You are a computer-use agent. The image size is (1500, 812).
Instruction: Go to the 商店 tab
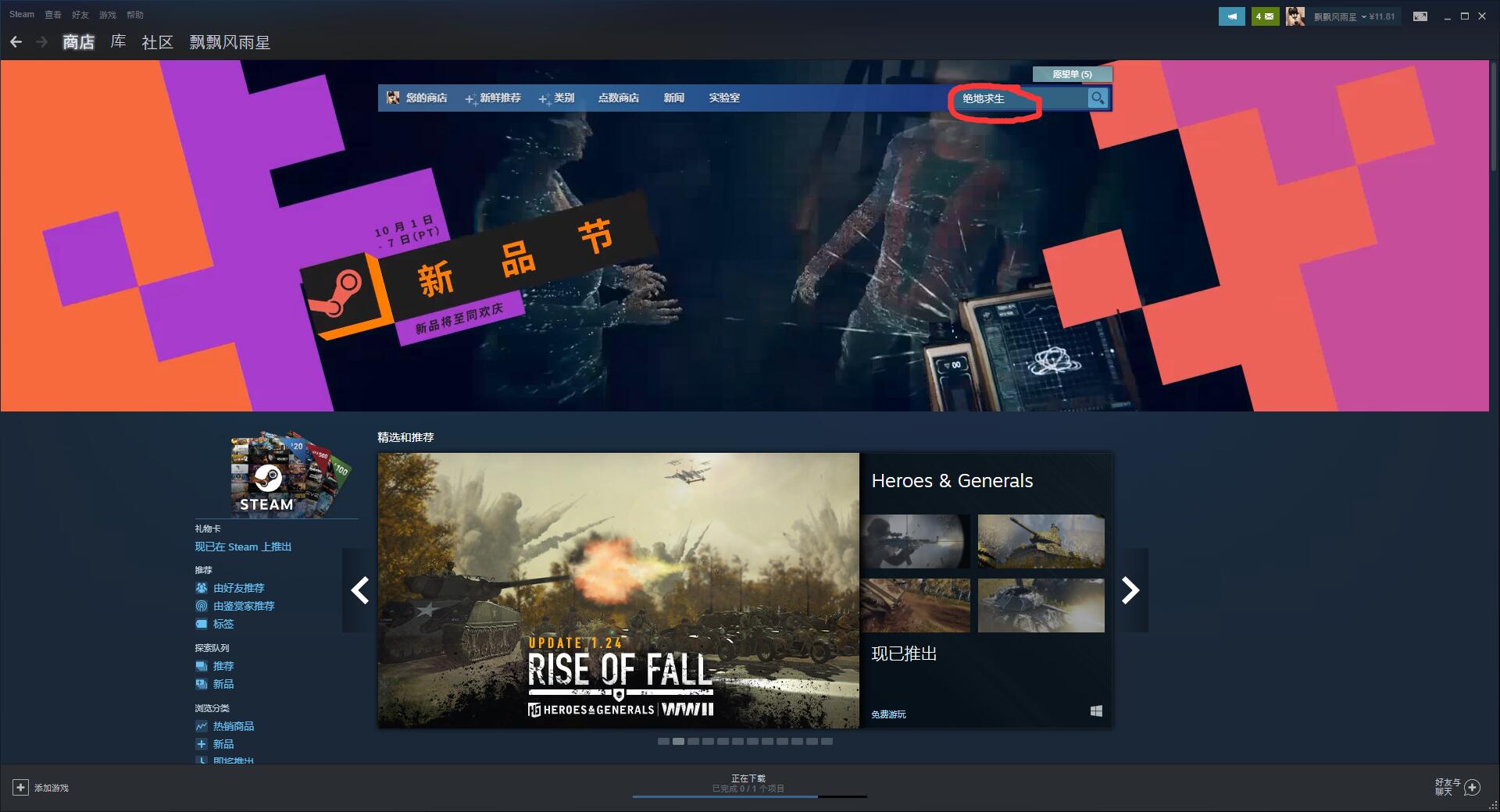pos(78,42)
